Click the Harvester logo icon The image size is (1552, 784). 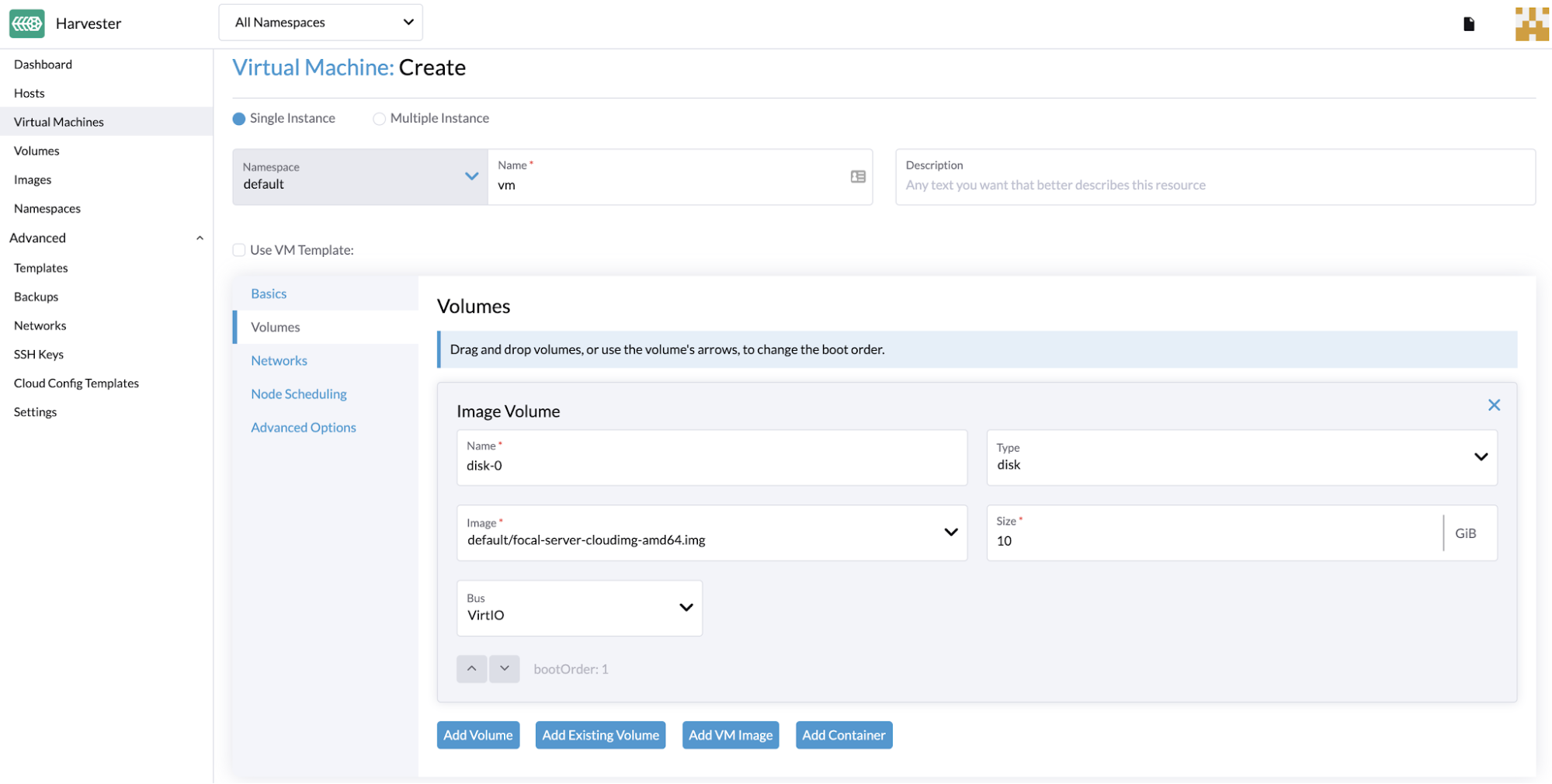coord(26,23)
